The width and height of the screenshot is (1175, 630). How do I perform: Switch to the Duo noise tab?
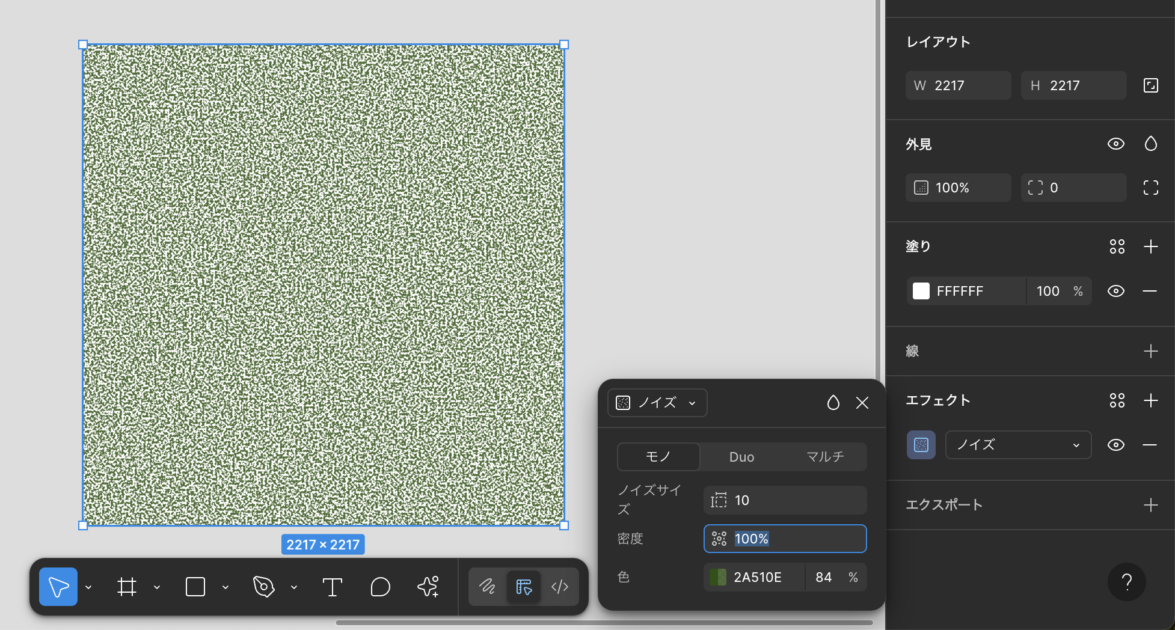click(741, 457)
